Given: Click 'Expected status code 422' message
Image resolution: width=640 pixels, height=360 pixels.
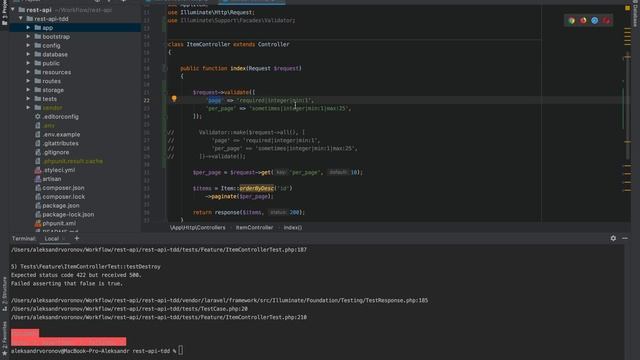Looking at the screenshot, I should click(x=76, y=275).
